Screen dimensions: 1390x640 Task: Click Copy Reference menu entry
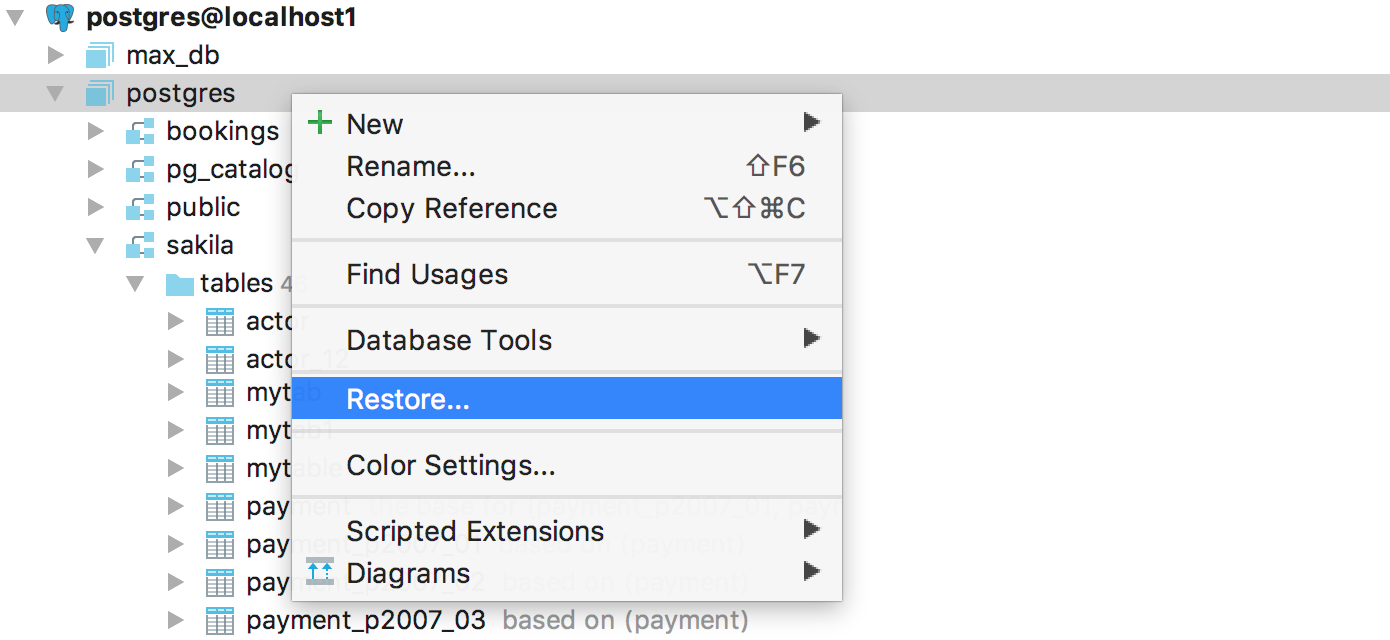click(452, 208)
